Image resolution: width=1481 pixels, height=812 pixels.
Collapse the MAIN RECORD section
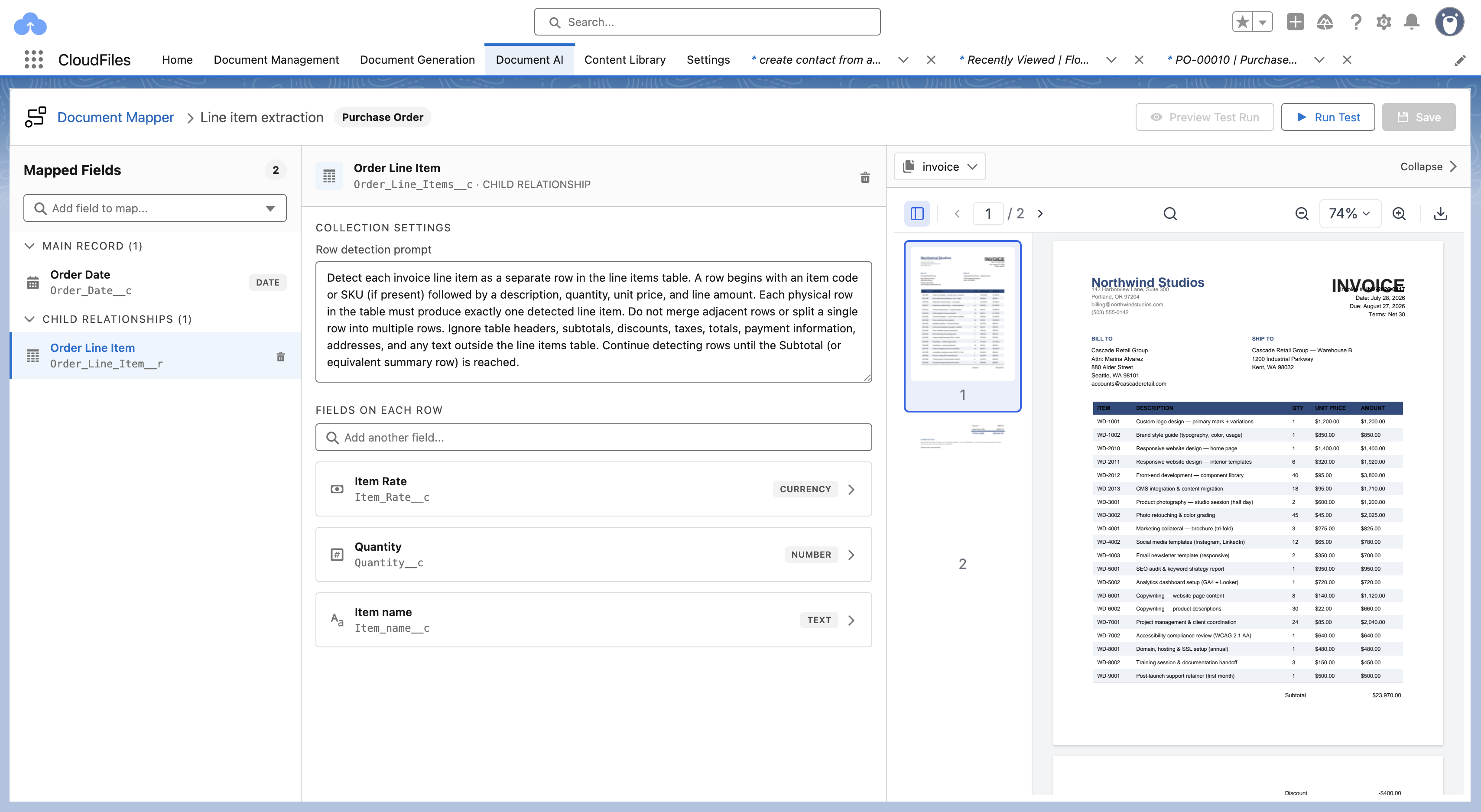tap(29, 246)
